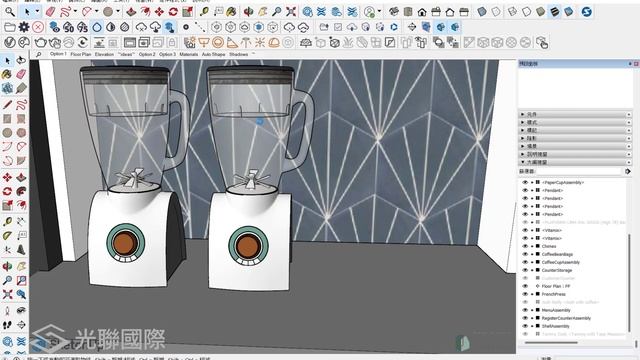
Task: Open the folder icon in second toolbar row
Action: [10, 27]
